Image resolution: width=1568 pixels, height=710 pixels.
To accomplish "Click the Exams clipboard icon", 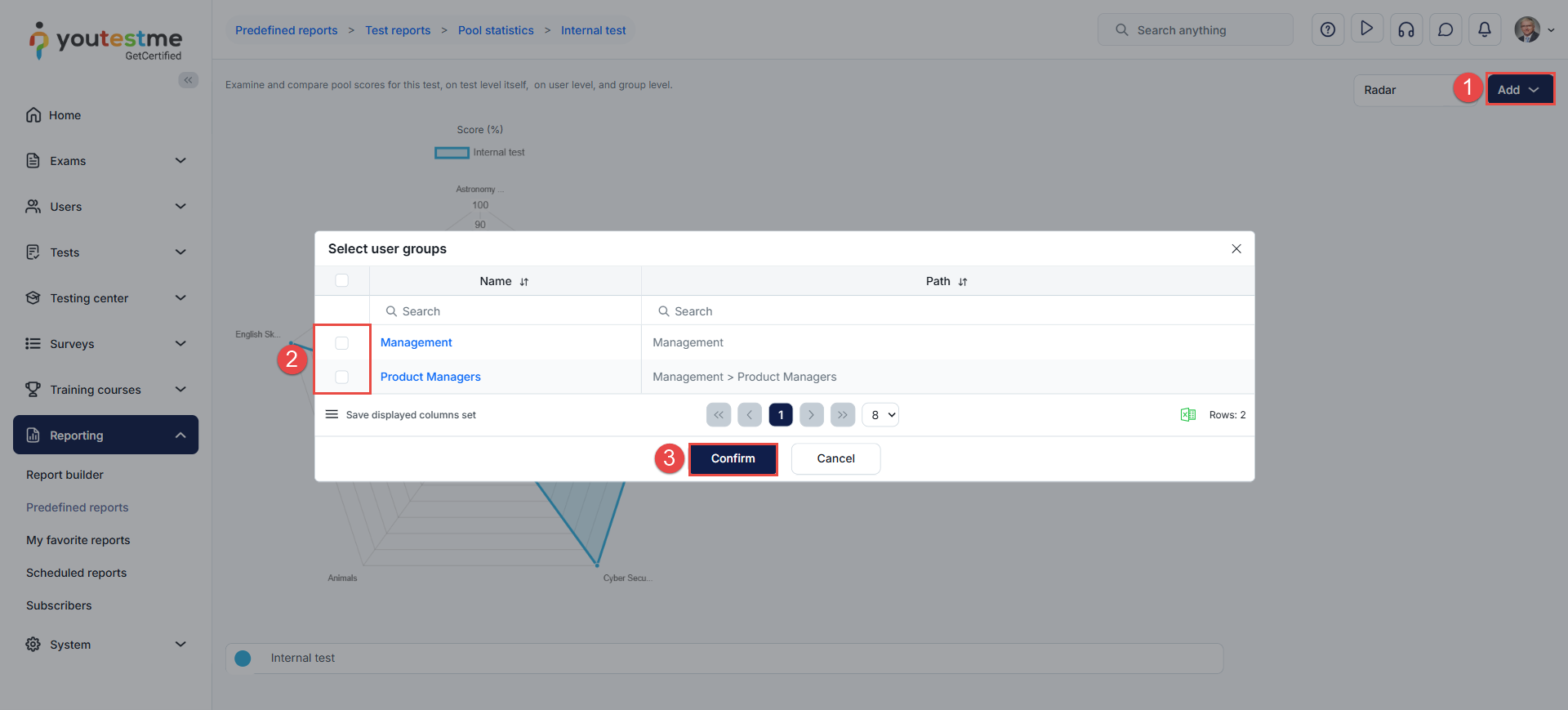I will 33,161.
